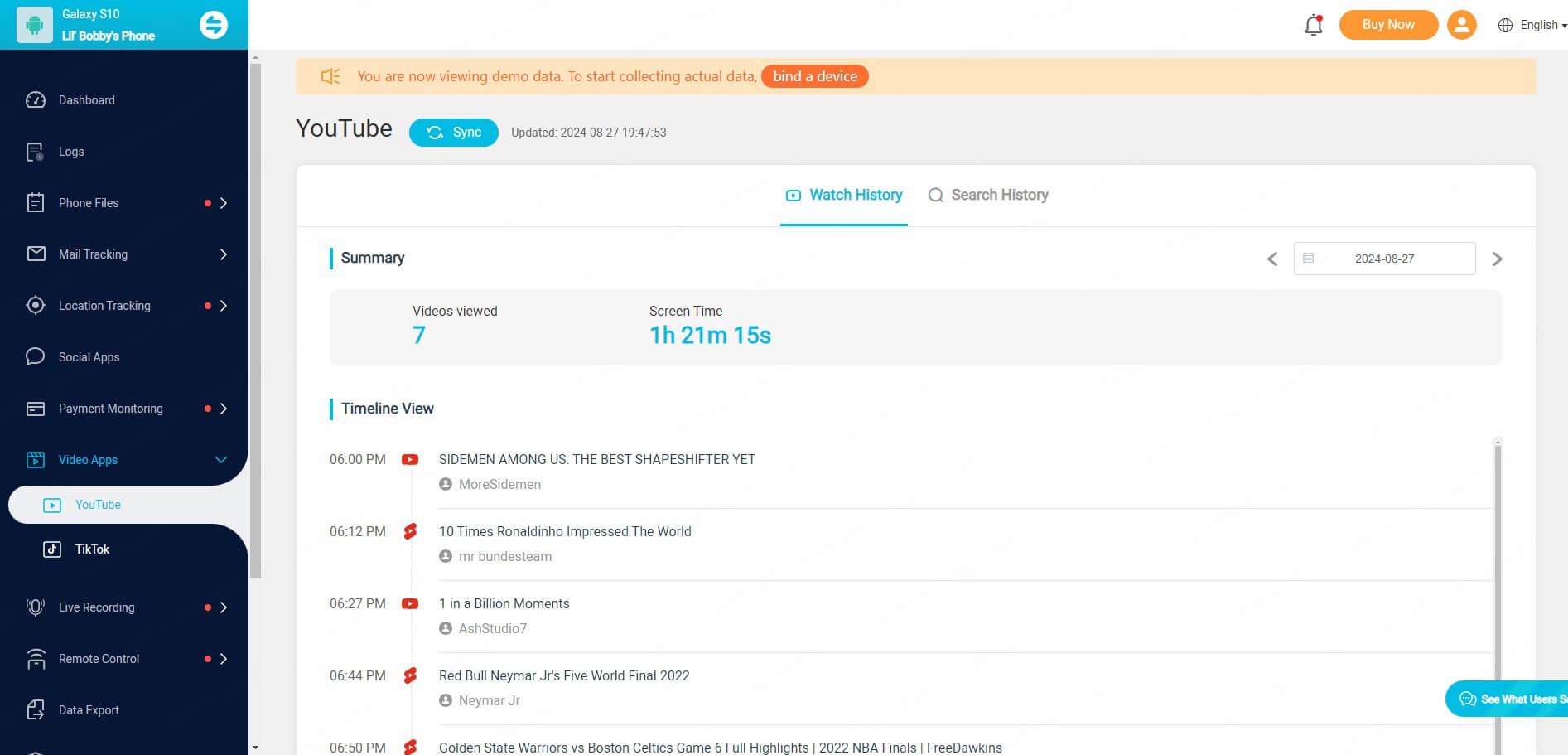Click the megaphone icon in demo banner
Viewport: 1568px width, 755px height.
pyautogui.click(x=330, y=76)
